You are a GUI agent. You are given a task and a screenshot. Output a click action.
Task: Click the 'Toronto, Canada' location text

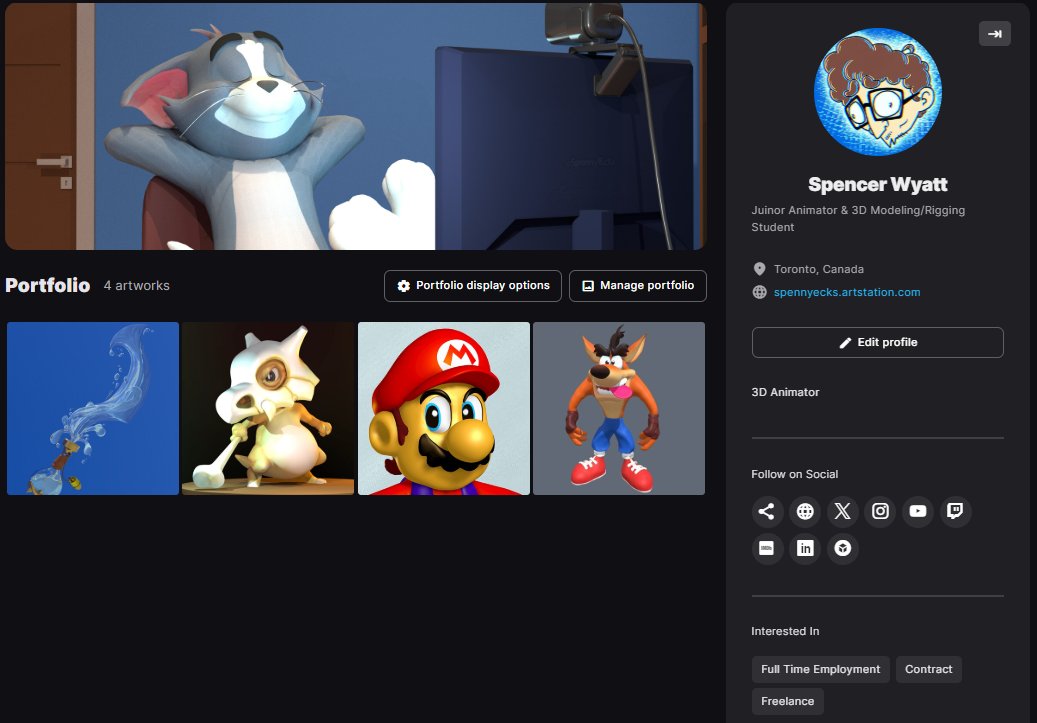[x=819, y=269]
